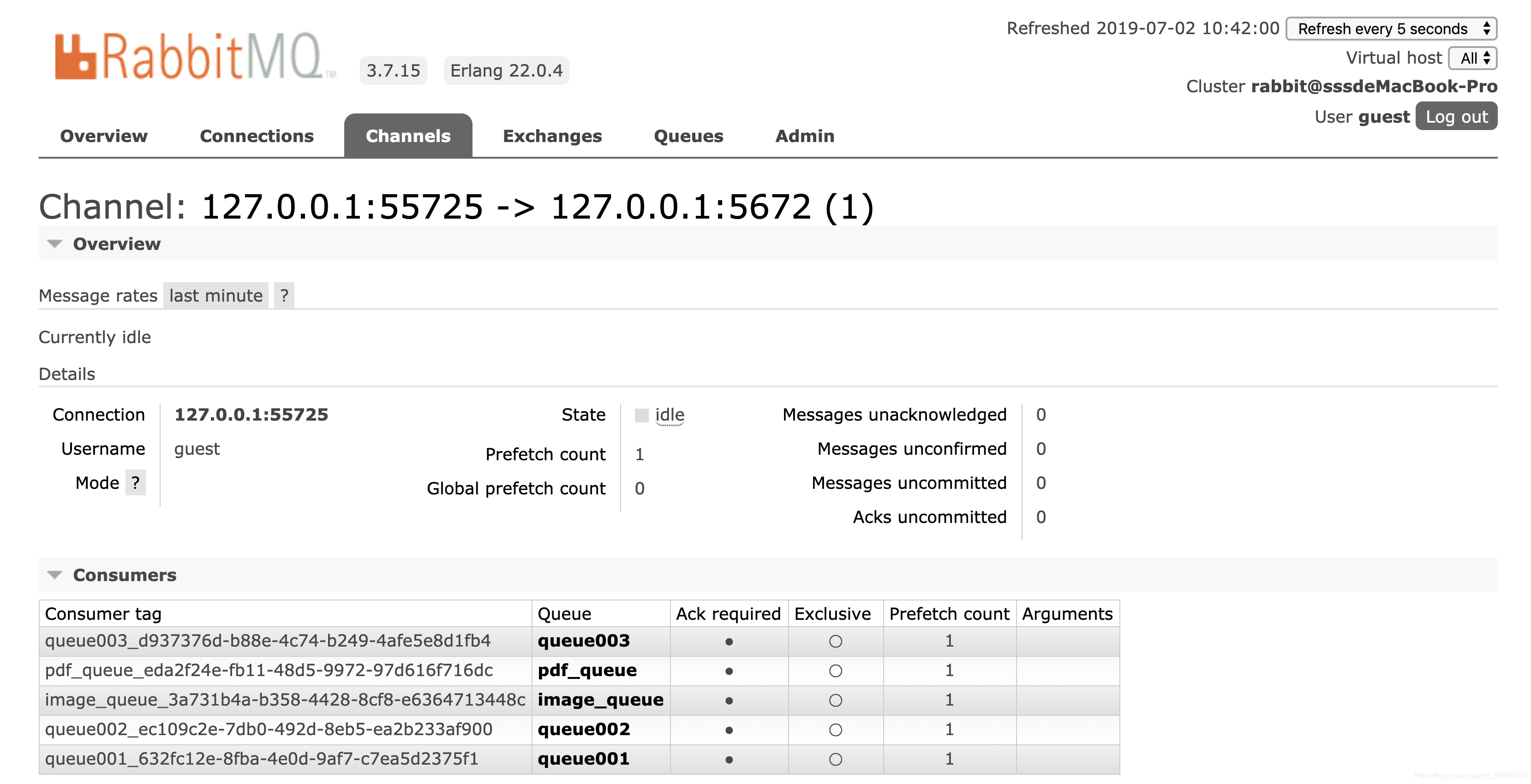Open the Virtual host dropdown
The width and height of the screenshot is (1531, 784).
pyautogui.click(x=1474, y=58)
